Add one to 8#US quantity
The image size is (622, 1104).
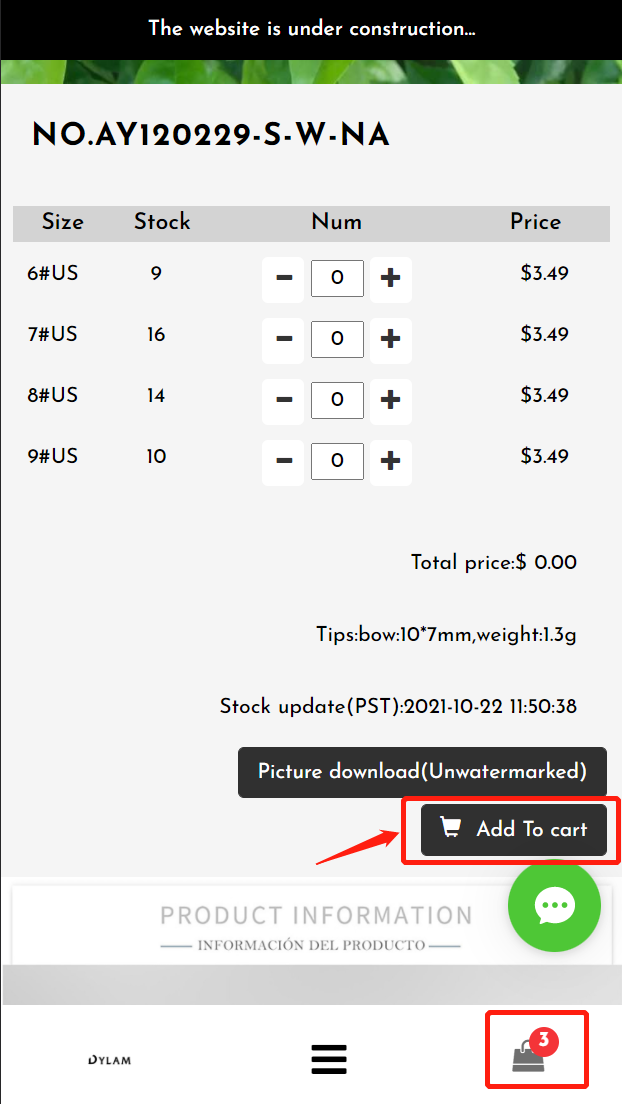(390, 401)
